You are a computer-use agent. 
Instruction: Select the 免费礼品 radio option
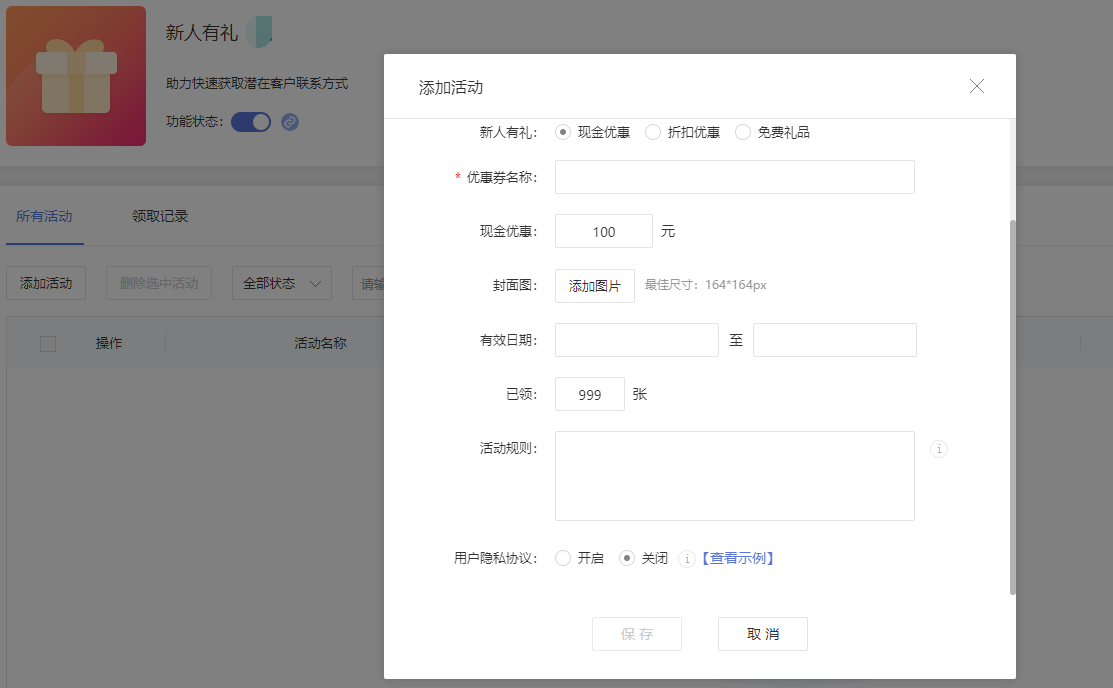tap(743, 130)
